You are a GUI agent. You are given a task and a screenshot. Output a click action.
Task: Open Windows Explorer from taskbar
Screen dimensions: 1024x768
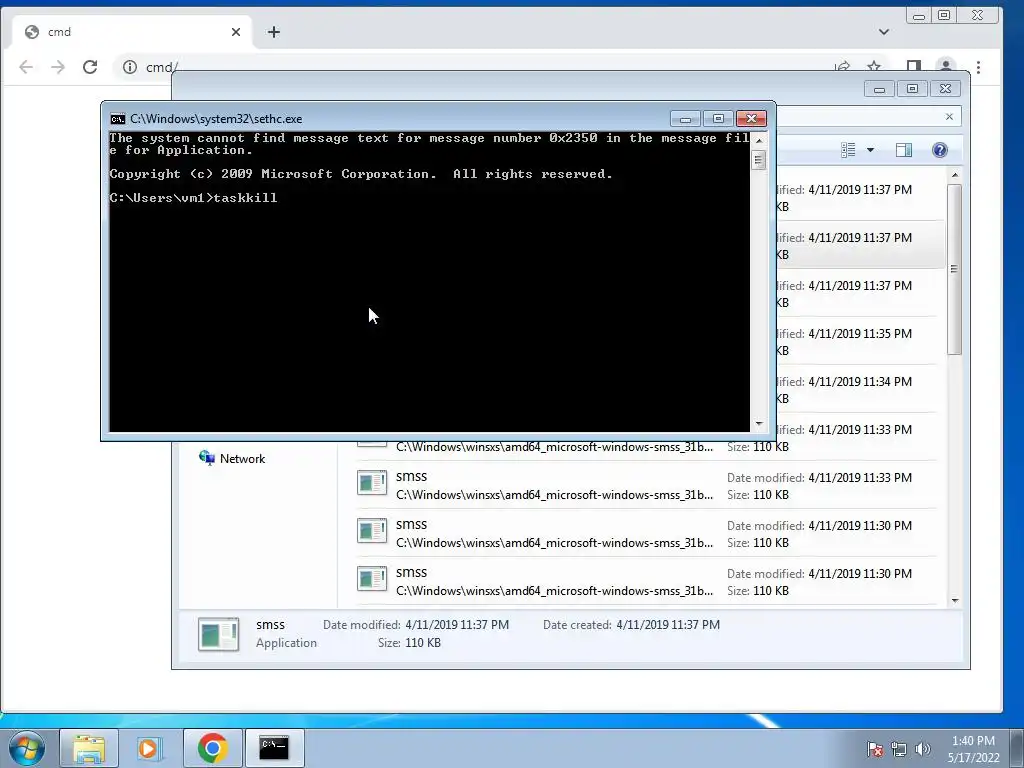[89, 748]
